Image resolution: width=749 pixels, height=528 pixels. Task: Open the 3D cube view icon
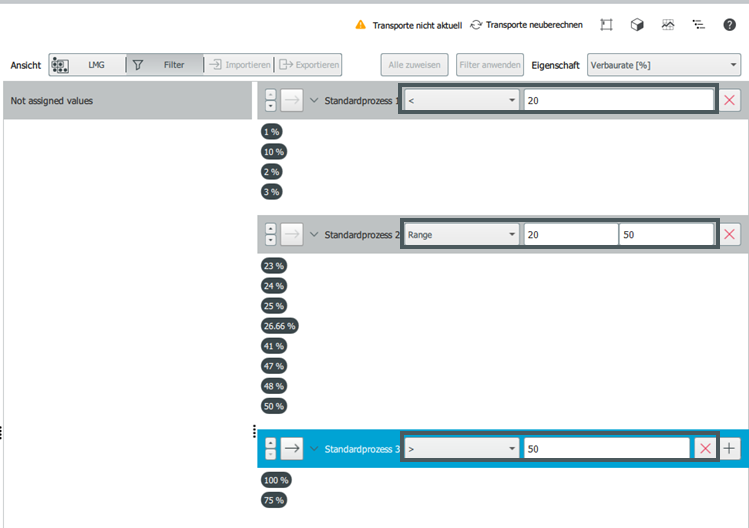(637, 24)
